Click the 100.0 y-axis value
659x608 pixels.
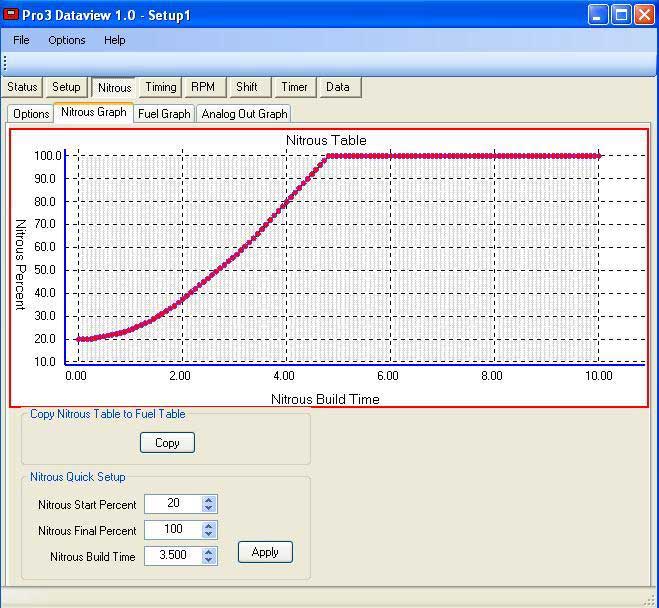(x=48, y=156)
